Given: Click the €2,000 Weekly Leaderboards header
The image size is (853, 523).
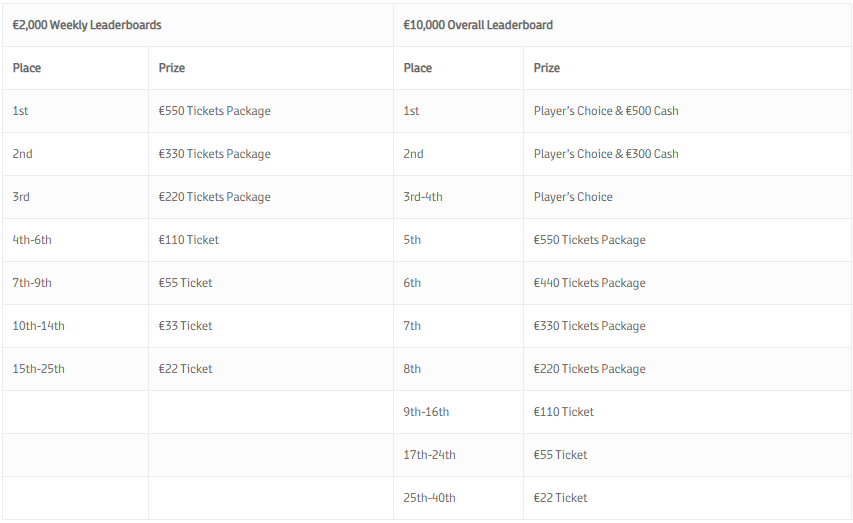Looking at the screenshot, I should [x=87, y=25].
